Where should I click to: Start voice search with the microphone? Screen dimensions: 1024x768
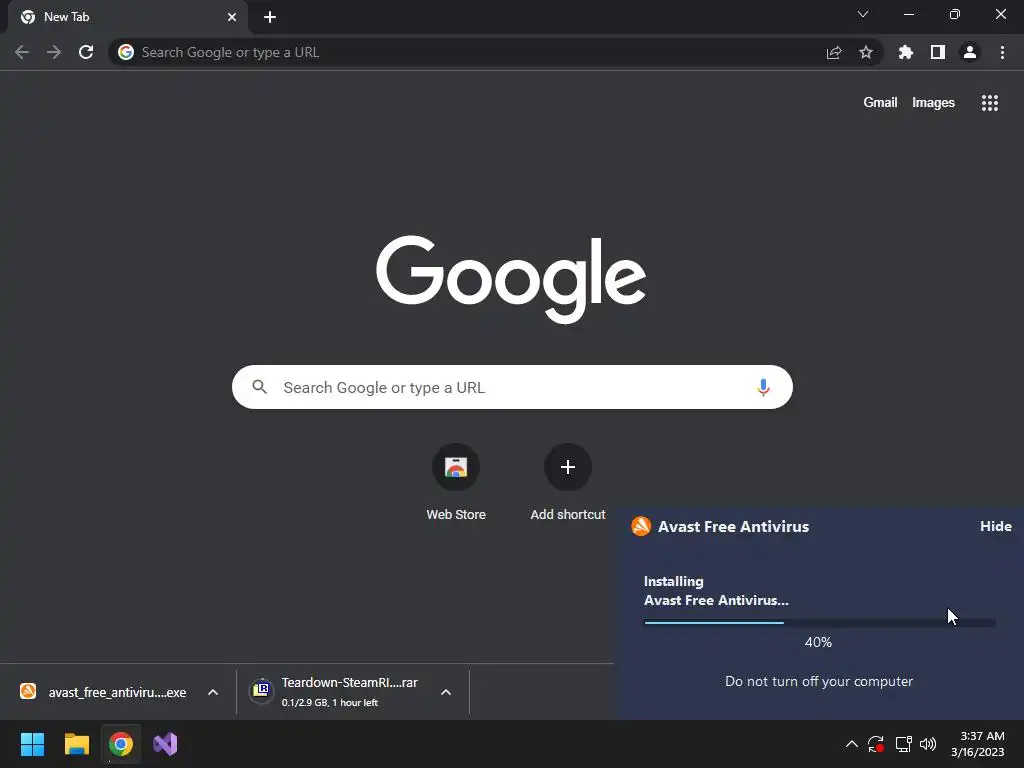tap(763, 387)
